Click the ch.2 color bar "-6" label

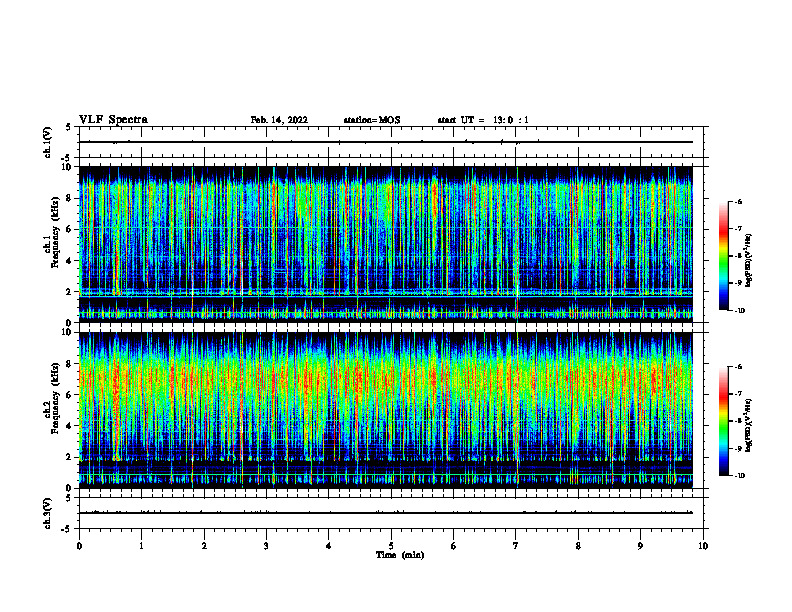click(x=738, y=367)
